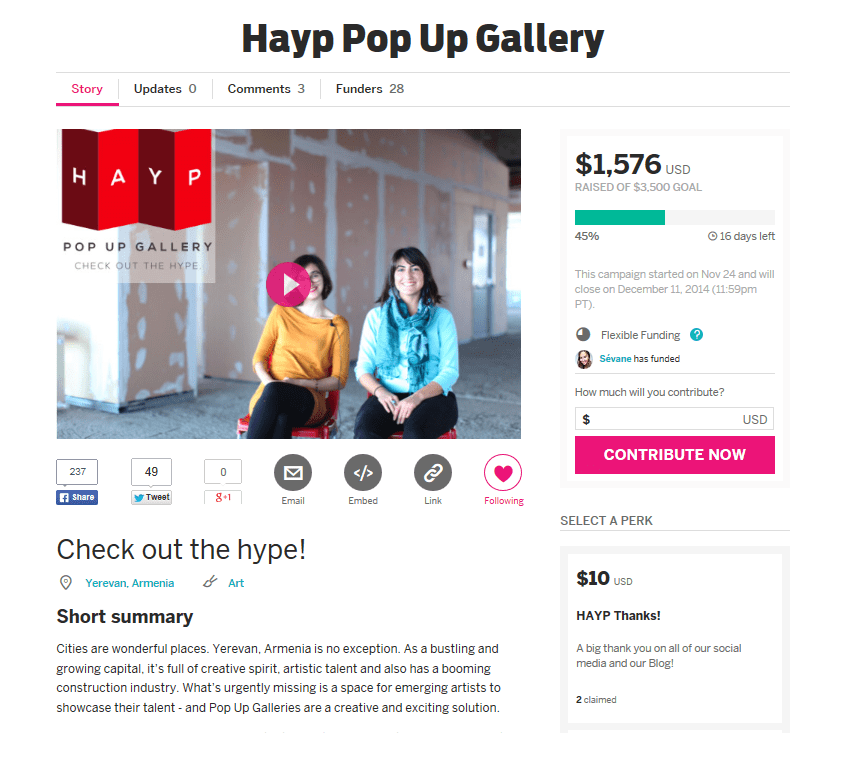The width and height of the screenshot is (843, 762).
Task: Share the campaign on Facebook
Action: pos(77,497)
